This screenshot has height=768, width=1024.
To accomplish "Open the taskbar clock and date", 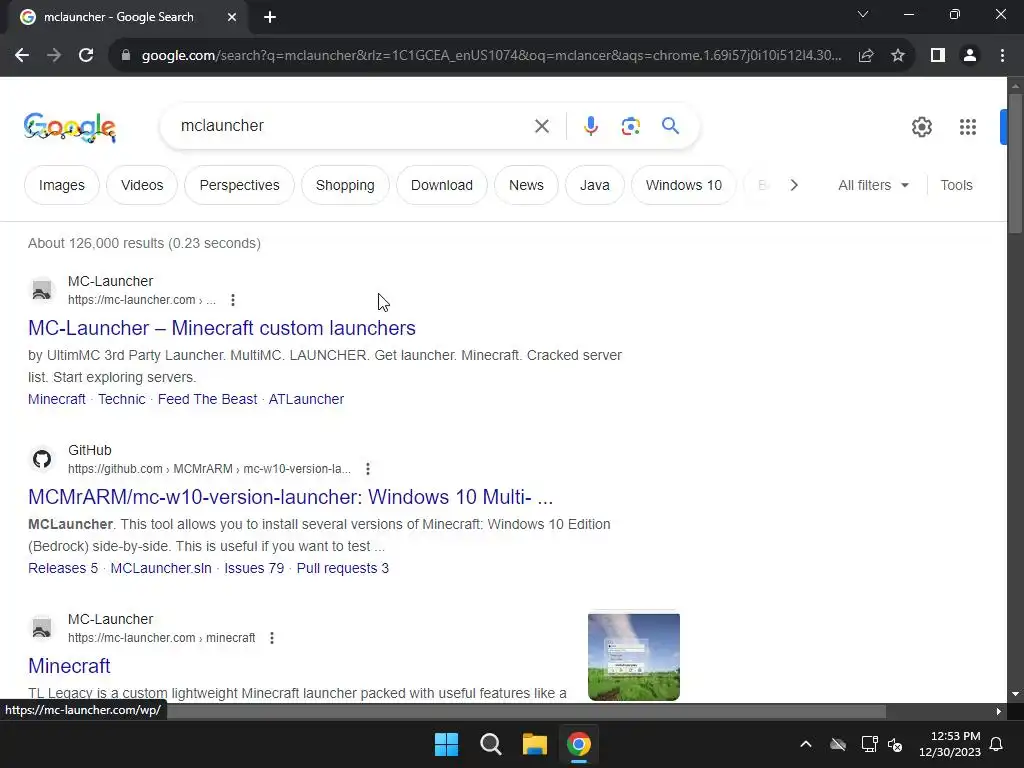I will [x=950, y=744].
